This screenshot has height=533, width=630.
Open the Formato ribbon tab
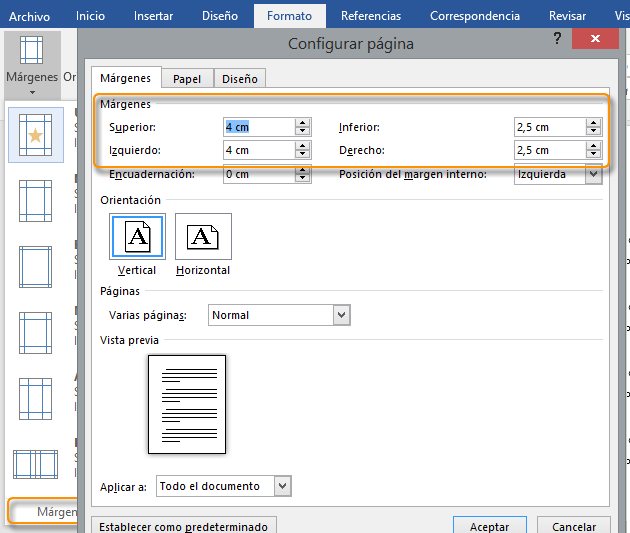(290, 16)
